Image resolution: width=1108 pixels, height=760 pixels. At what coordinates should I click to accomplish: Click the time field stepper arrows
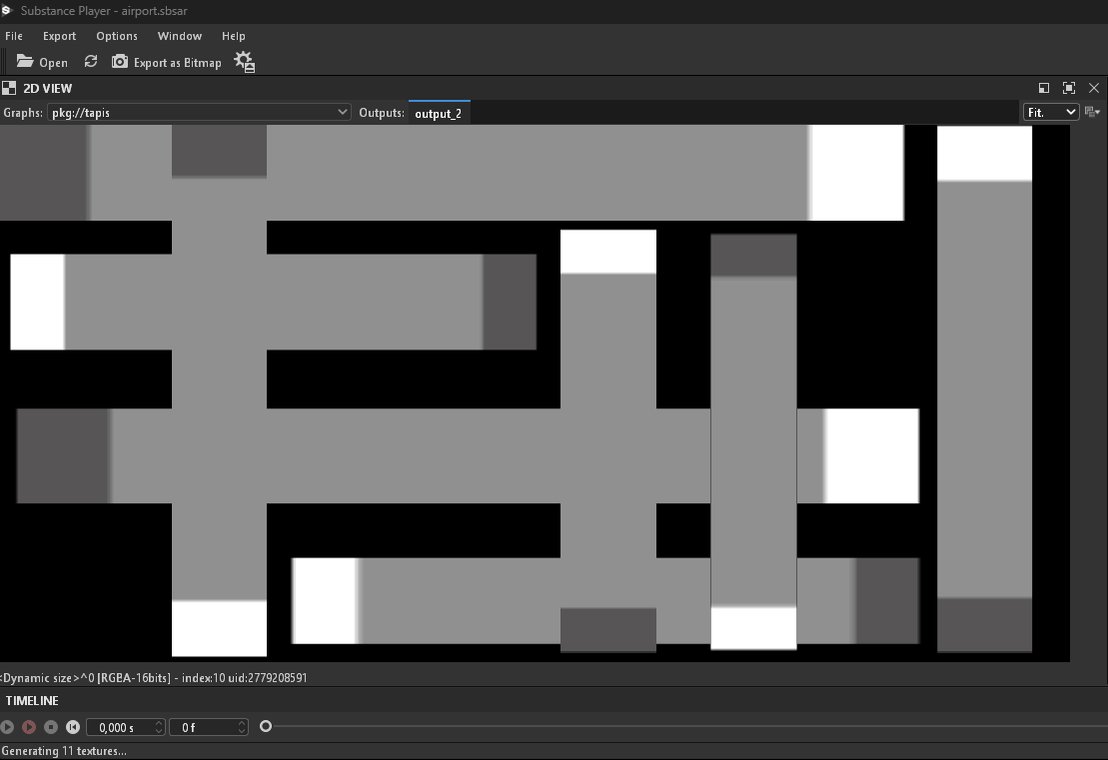(x=159, y=727)
